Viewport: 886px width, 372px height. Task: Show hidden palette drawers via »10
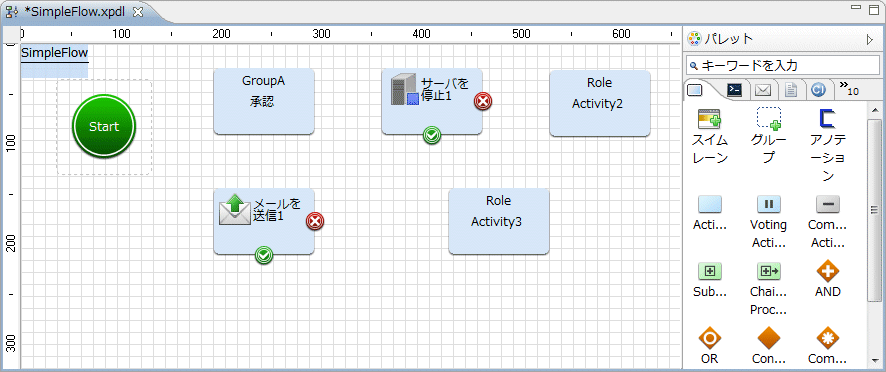click(849, 89)
